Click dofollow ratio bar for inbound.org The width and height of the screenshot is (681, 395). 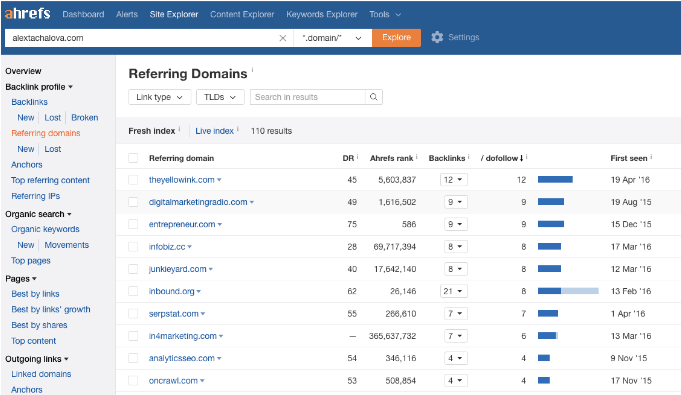coord(568,291)
